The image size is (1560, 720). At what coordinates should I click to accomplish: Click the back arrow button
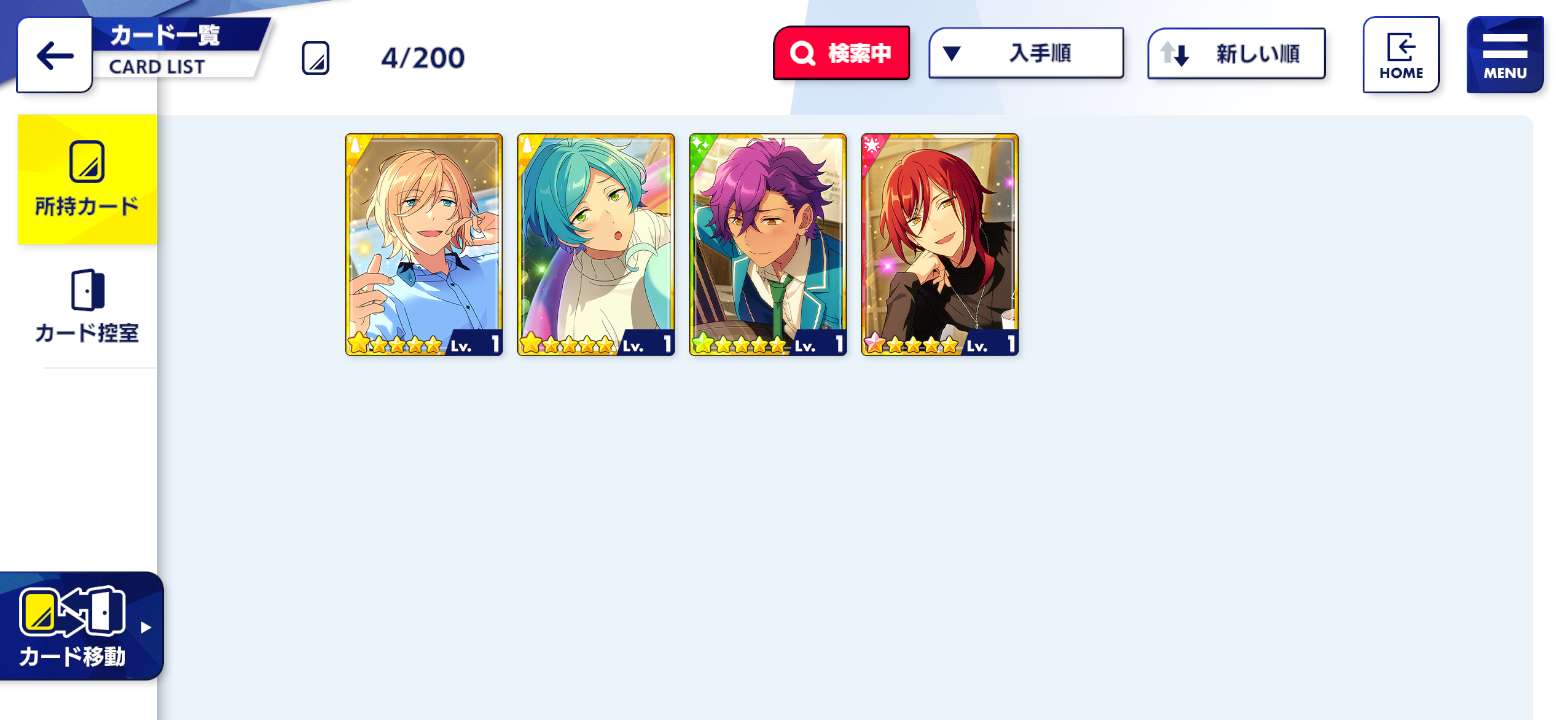[54, 55]
